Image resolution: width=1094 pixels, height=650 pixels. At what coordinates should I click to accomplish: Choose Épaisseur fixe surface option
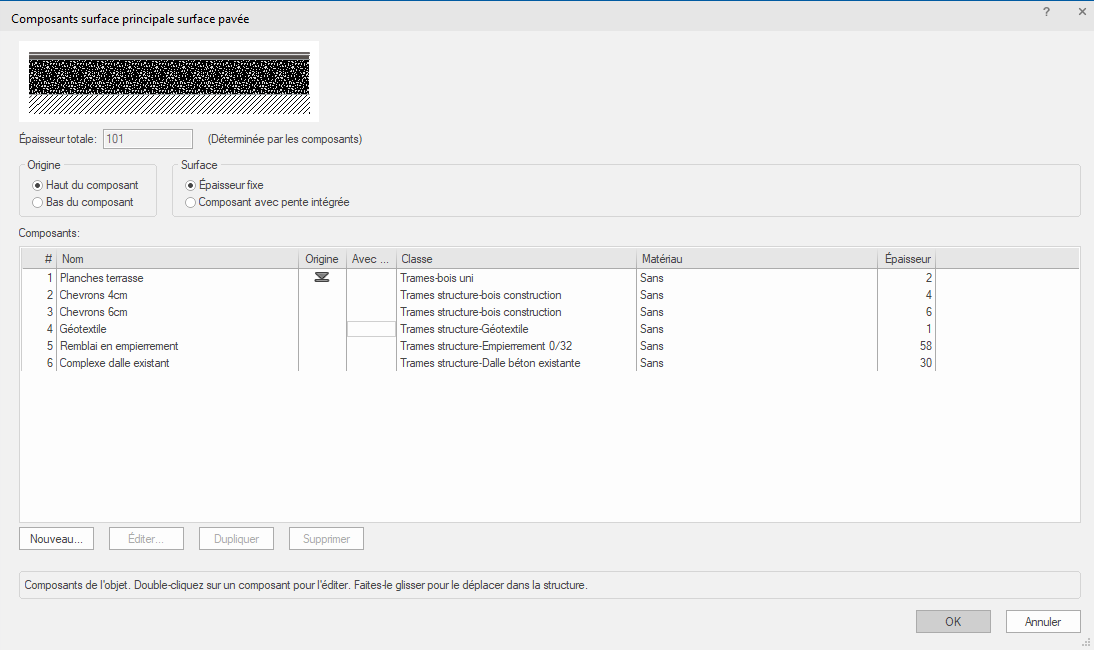click(191, 185)
